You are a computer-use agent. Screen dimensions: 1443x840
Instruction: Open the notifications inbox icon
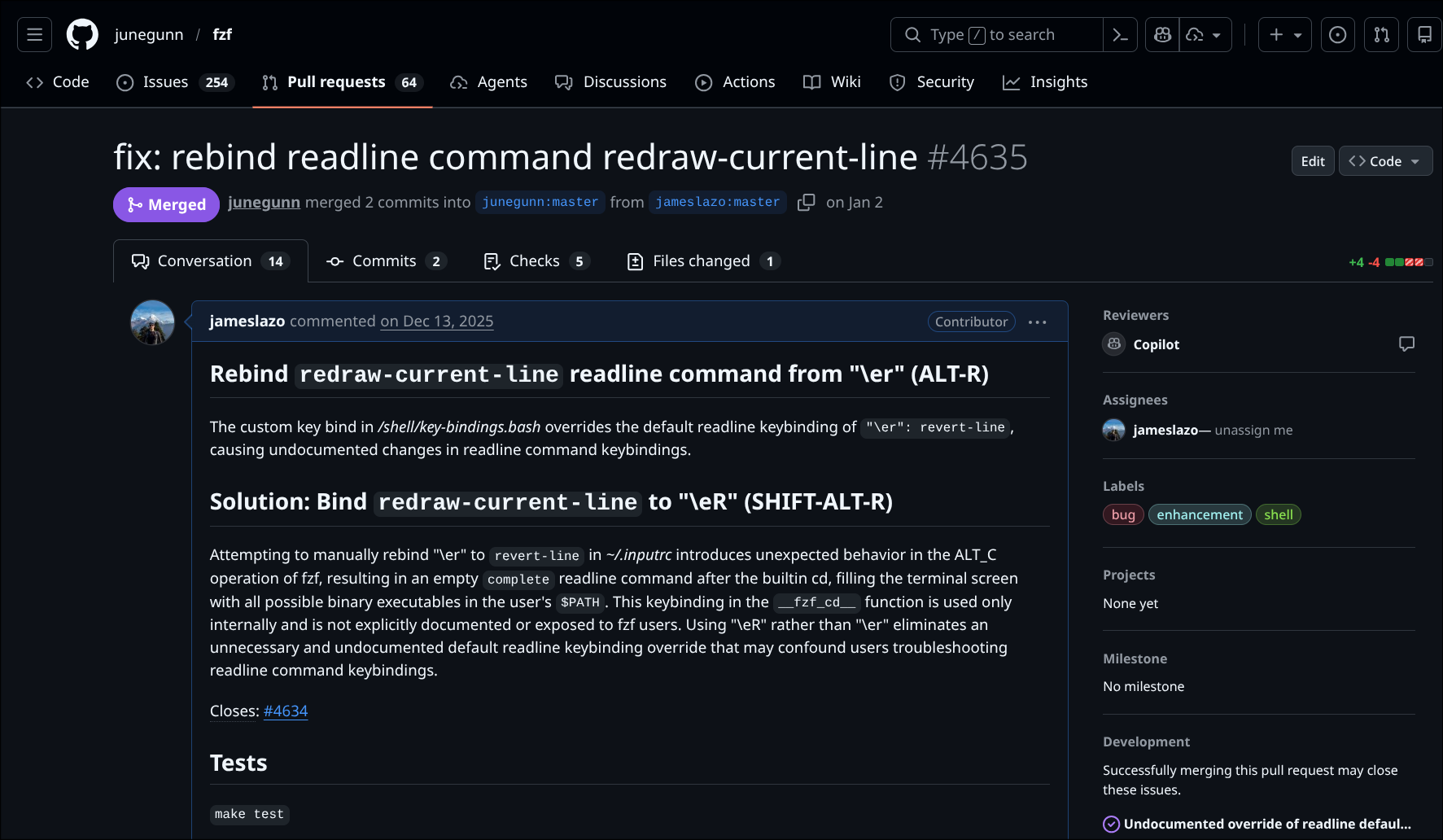coord(1424,34)
